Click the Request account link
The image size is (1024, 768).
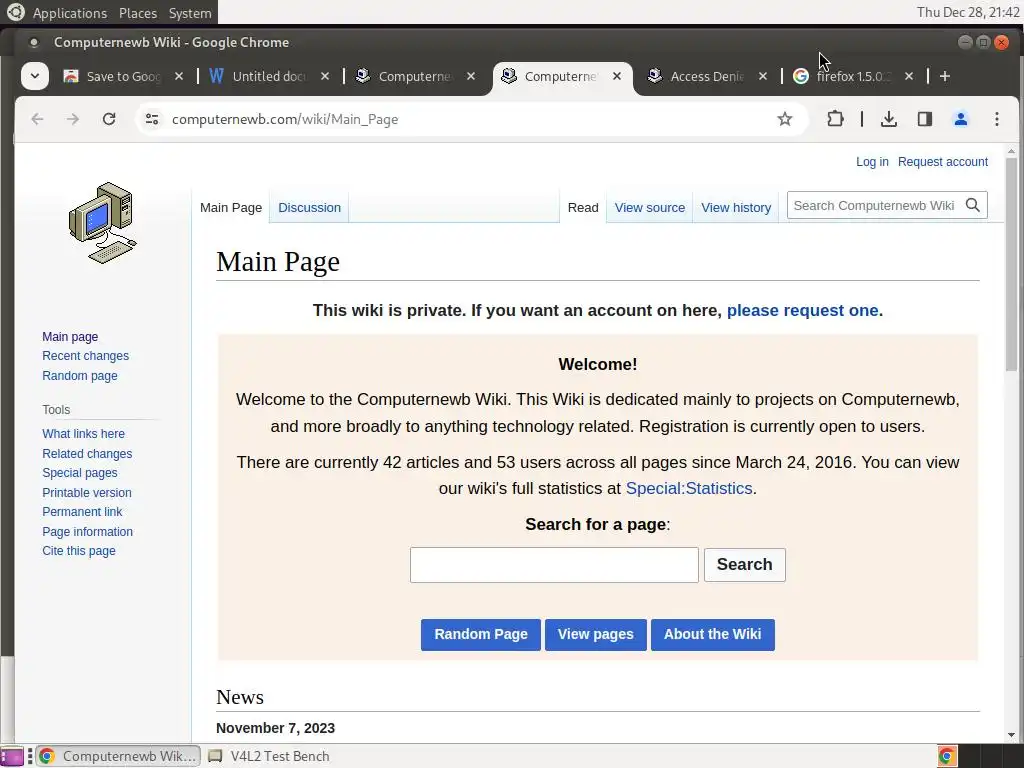point(943,162)
